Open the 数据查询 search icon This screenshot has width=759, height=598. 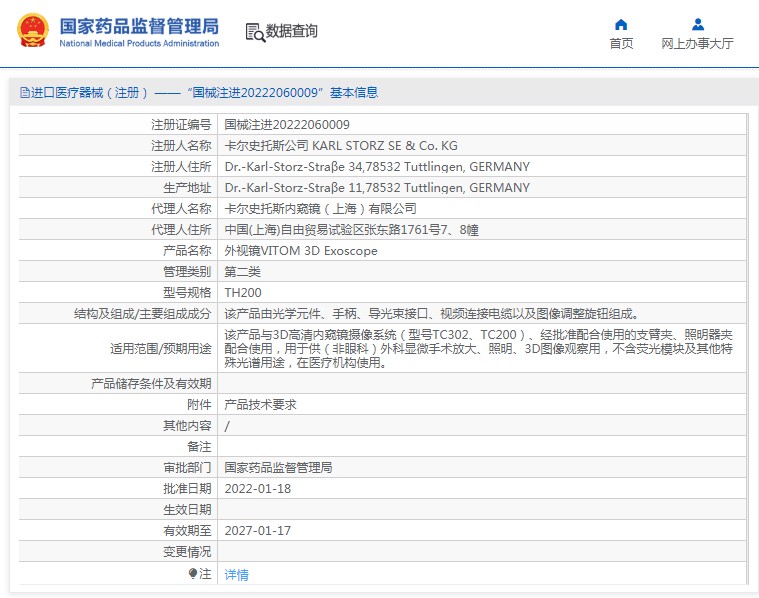click(255, 32)
